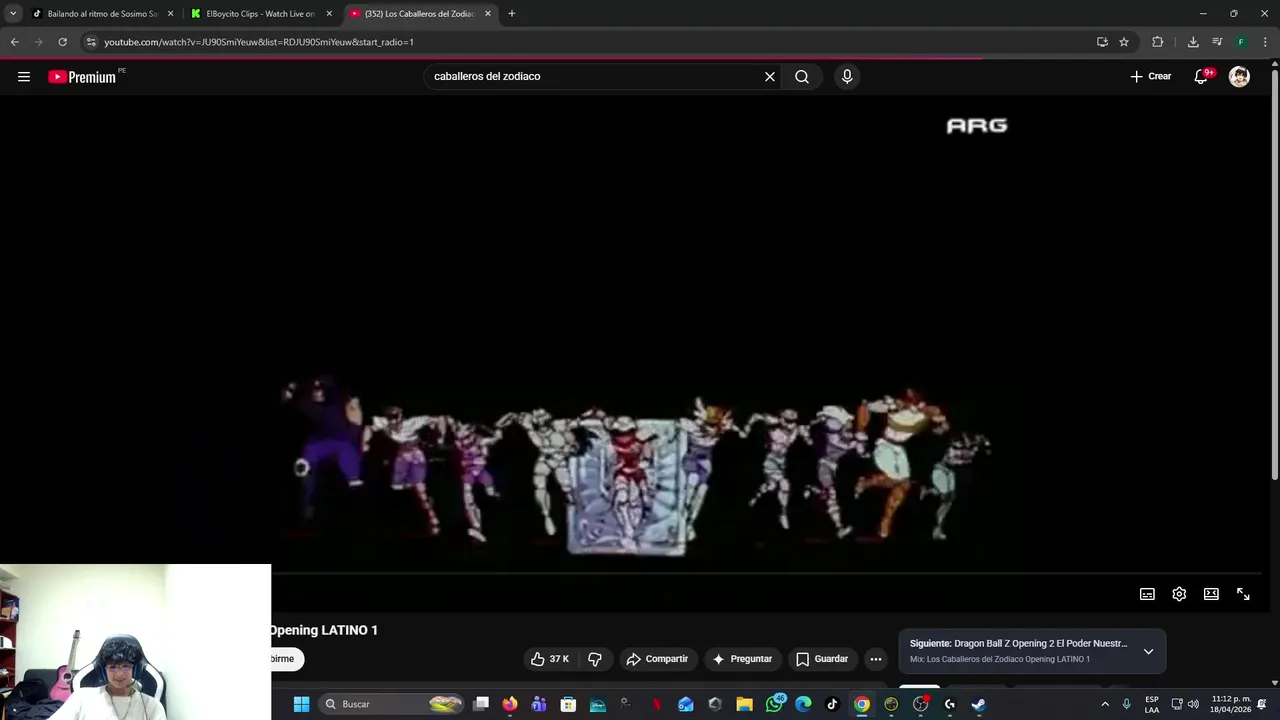Open the clock and calendar flyout
Viewport: 1280px width, 720px height.
[x=1231, y=704]
